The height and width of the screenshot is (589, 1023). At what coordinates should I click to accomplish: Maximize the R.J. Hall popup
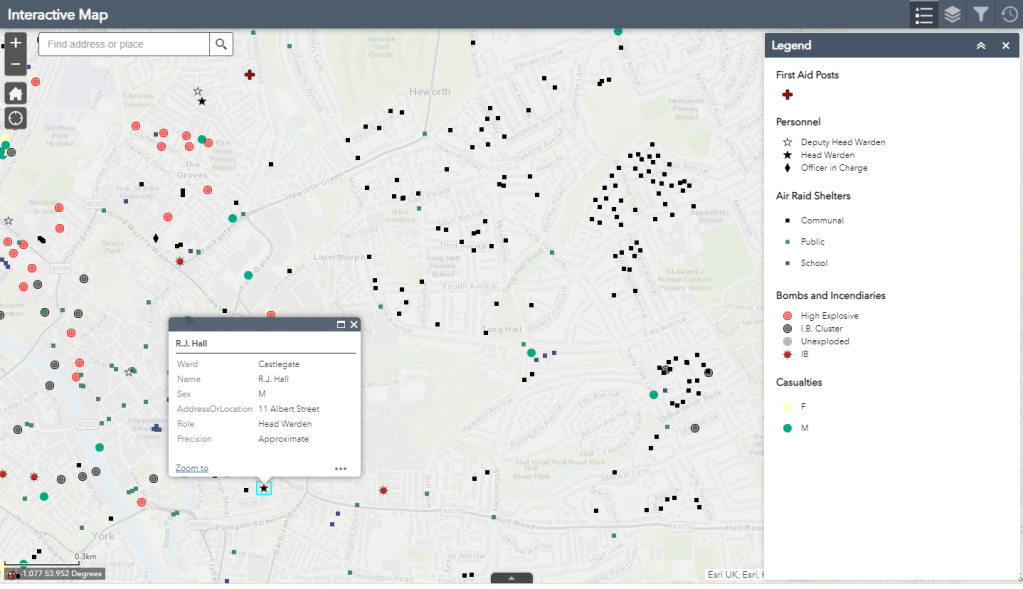point(340,324)
